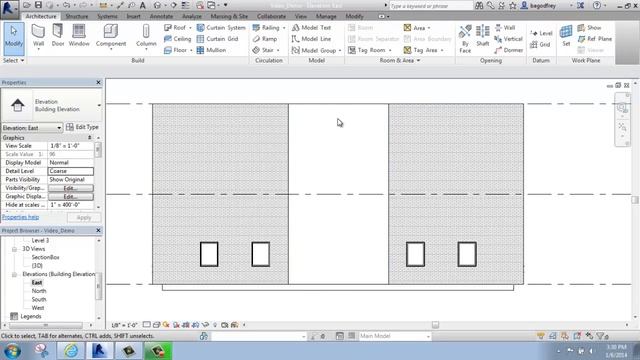Select Curtain System tool

point(221,28)
